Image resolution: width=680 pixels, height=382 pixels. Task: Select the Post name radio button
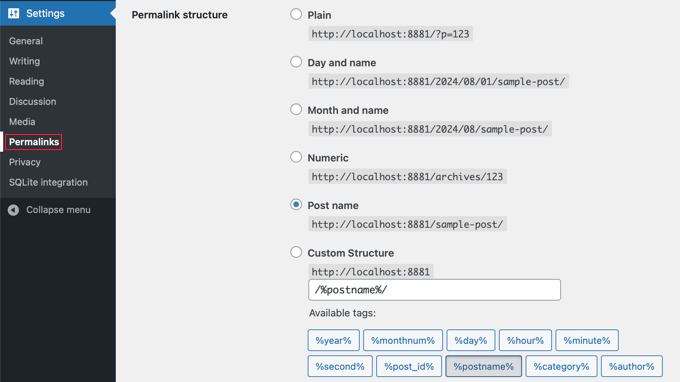(296, 205)
